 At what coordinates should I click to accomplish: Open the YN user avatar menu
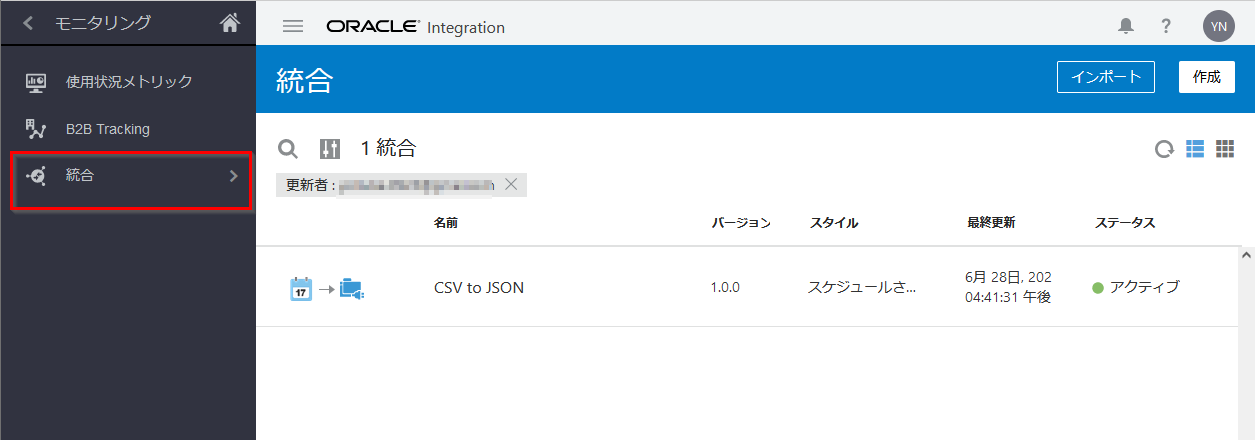point(1218,27)
